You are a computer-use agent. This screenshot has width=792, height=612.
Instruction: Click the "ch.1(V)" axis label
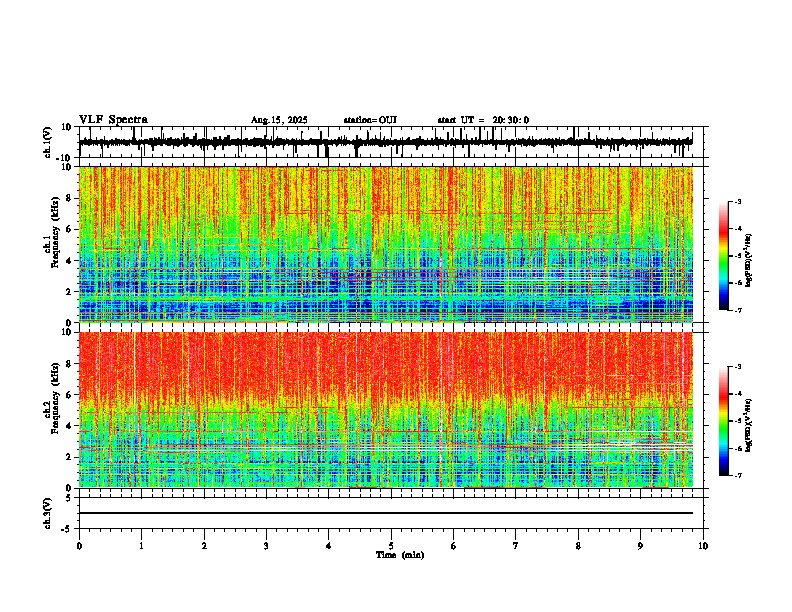click(48, 142)
